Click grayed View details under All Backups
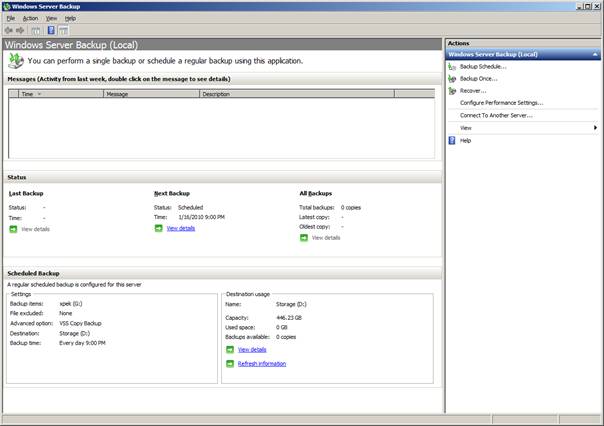604x426 pixels. click(326, 238)
